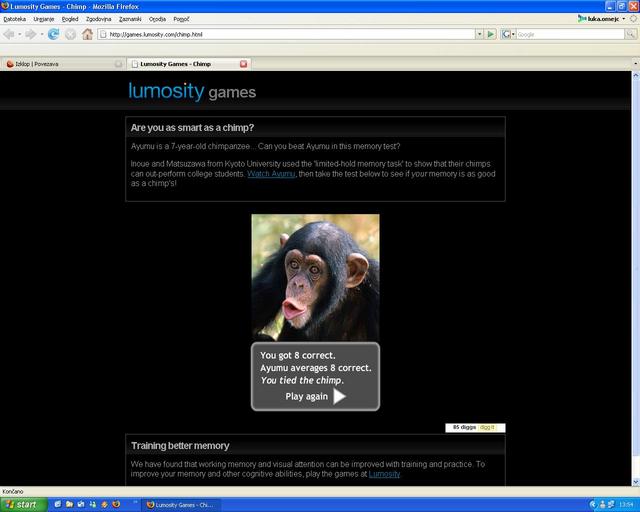640x512 pixels.
Task: Select the Lumosity Games - Chimp tab
Action: 189,64
